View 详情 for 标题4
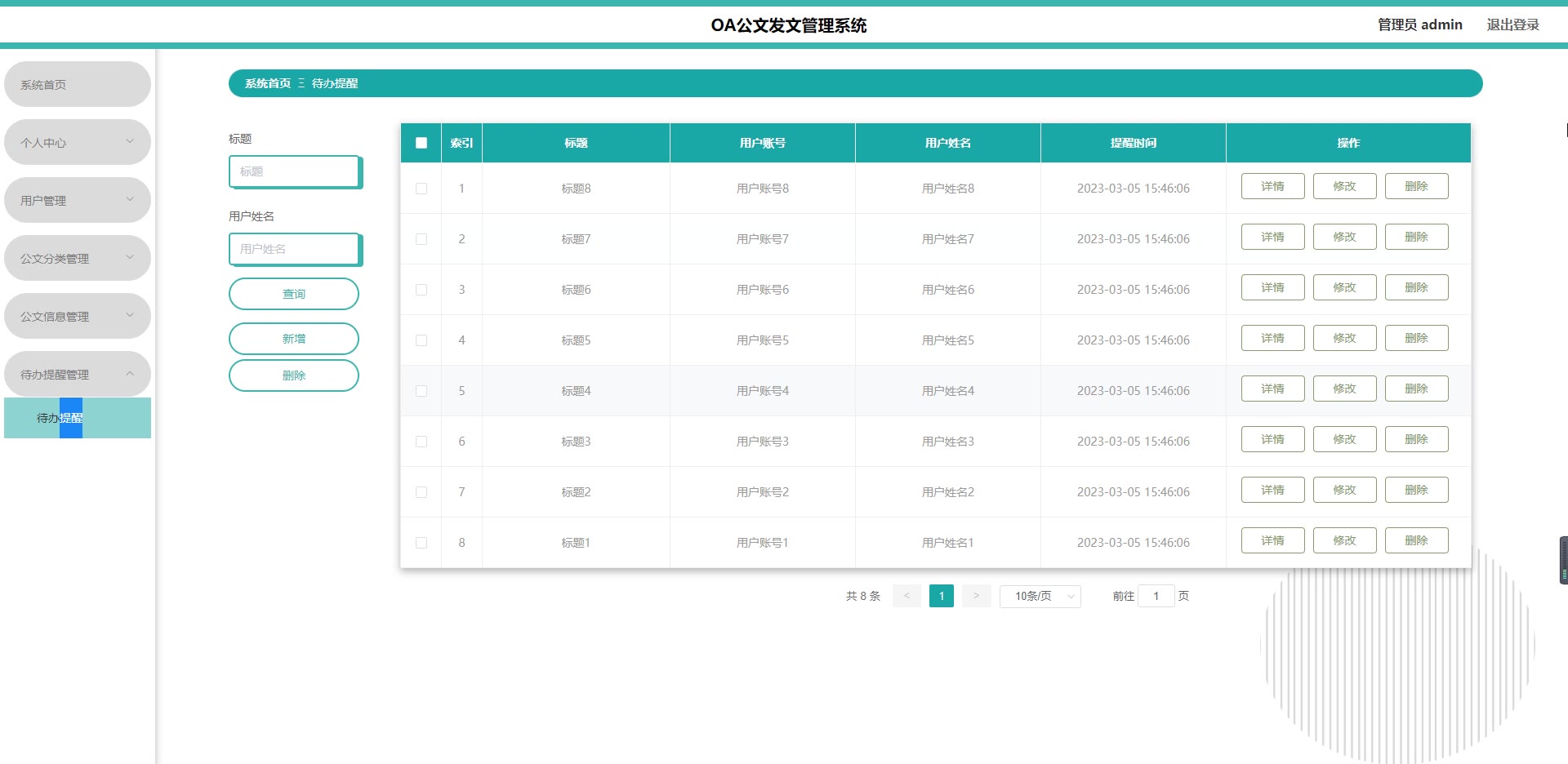 (1272, 389)
